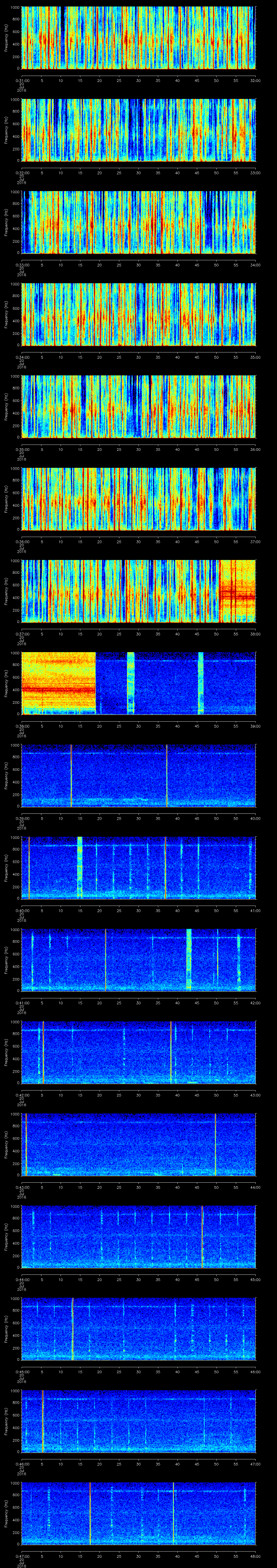
Task: Click the spectrogram panel starting at 0:39:00
Action: (139, 775)
